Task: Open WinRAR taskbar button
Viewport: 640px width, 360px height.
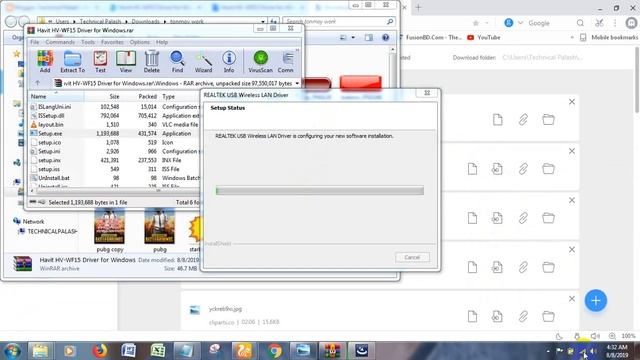Action: (332, 351)
